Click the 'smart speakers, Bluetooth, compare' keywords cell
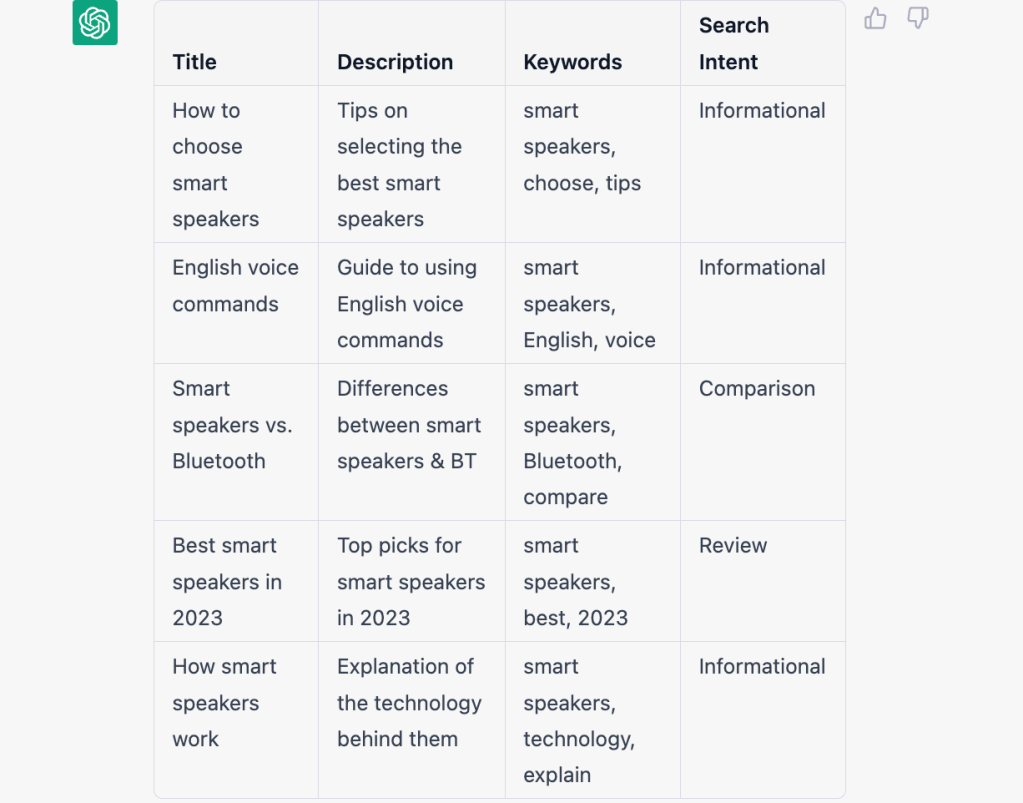 pos(572,443)
